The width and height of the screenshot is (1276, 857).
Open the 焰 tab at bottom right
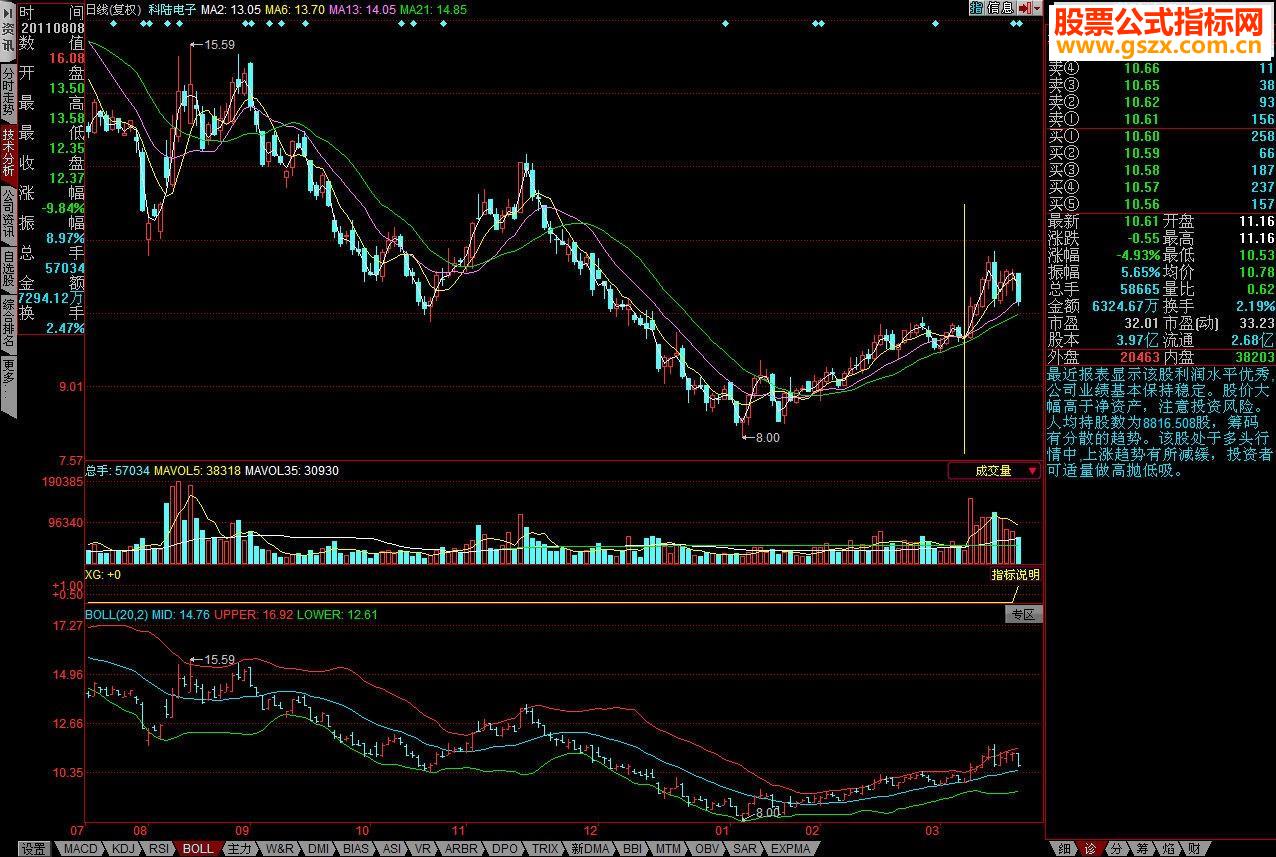point(1168,849)
